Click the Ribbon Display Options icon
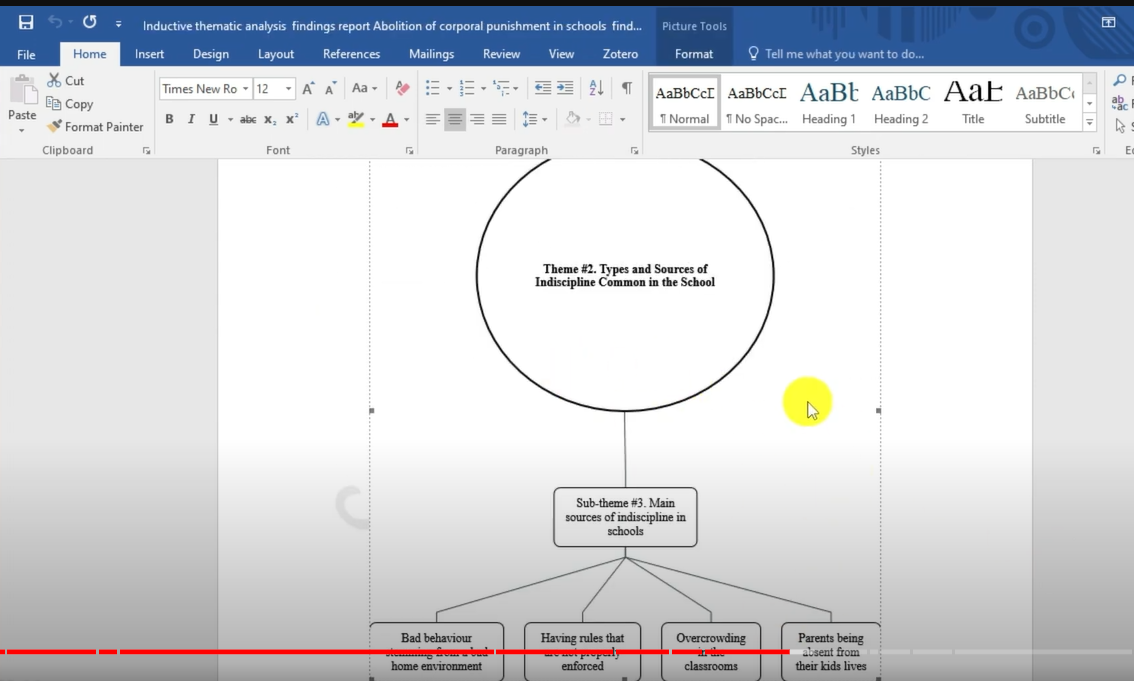Viewport: 1134px width, 681px height. click(x=1108, y=22)
